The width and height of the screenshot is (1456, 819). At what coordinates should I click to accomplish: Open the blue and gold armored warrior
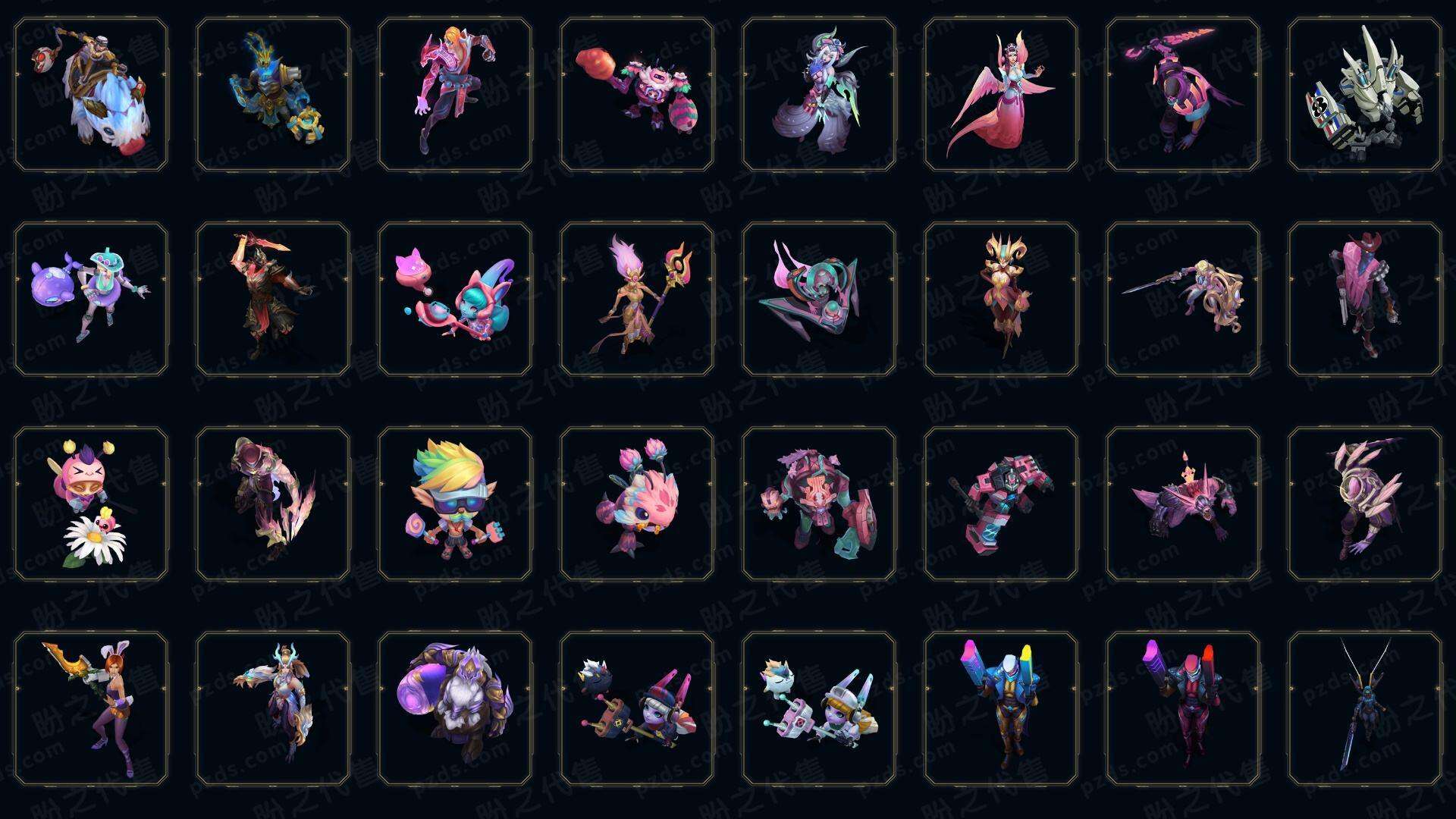tap(273, 95)
